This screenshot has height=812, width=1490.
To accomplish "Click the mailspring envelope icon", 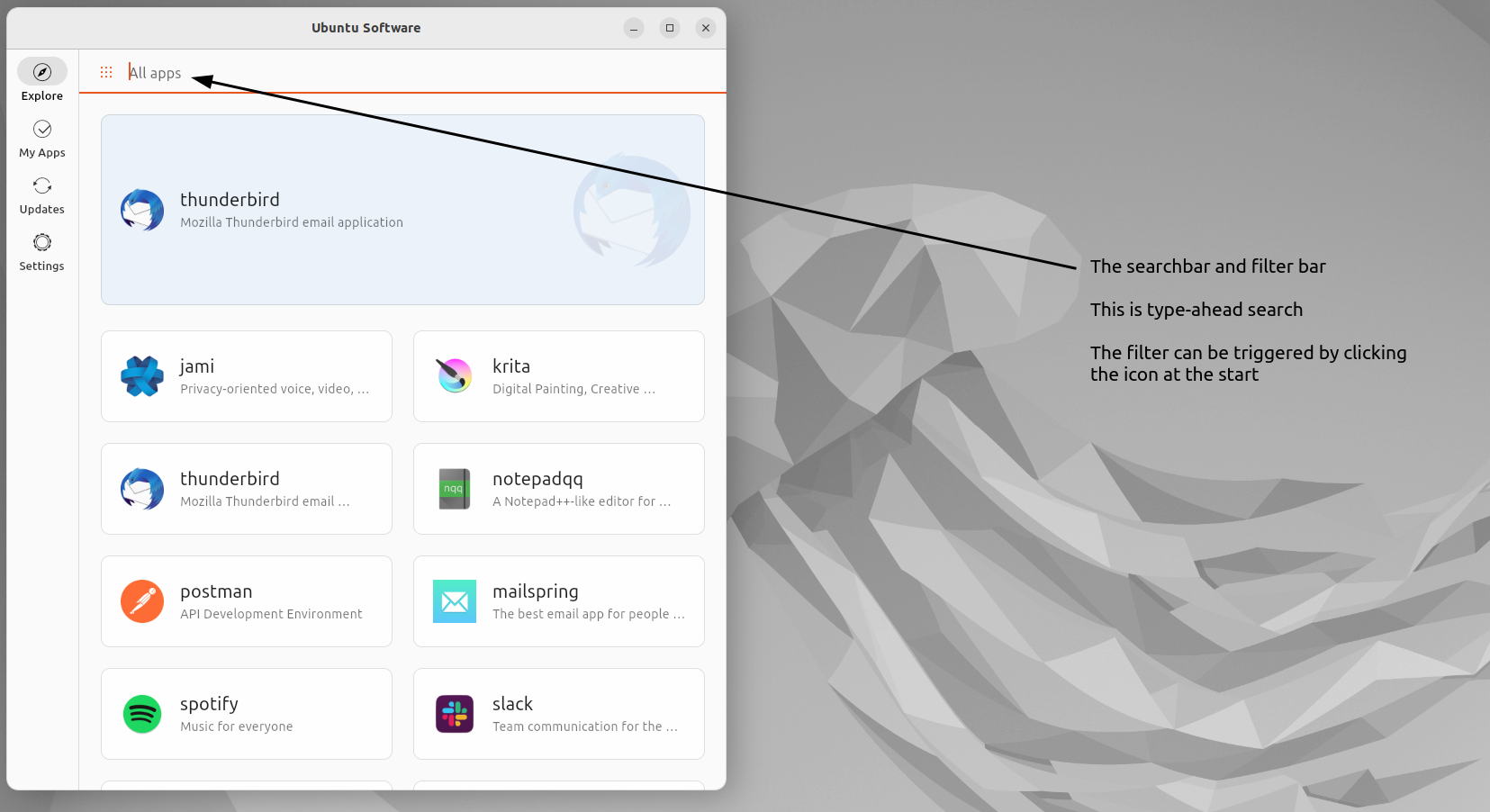I will pos(455,601).
